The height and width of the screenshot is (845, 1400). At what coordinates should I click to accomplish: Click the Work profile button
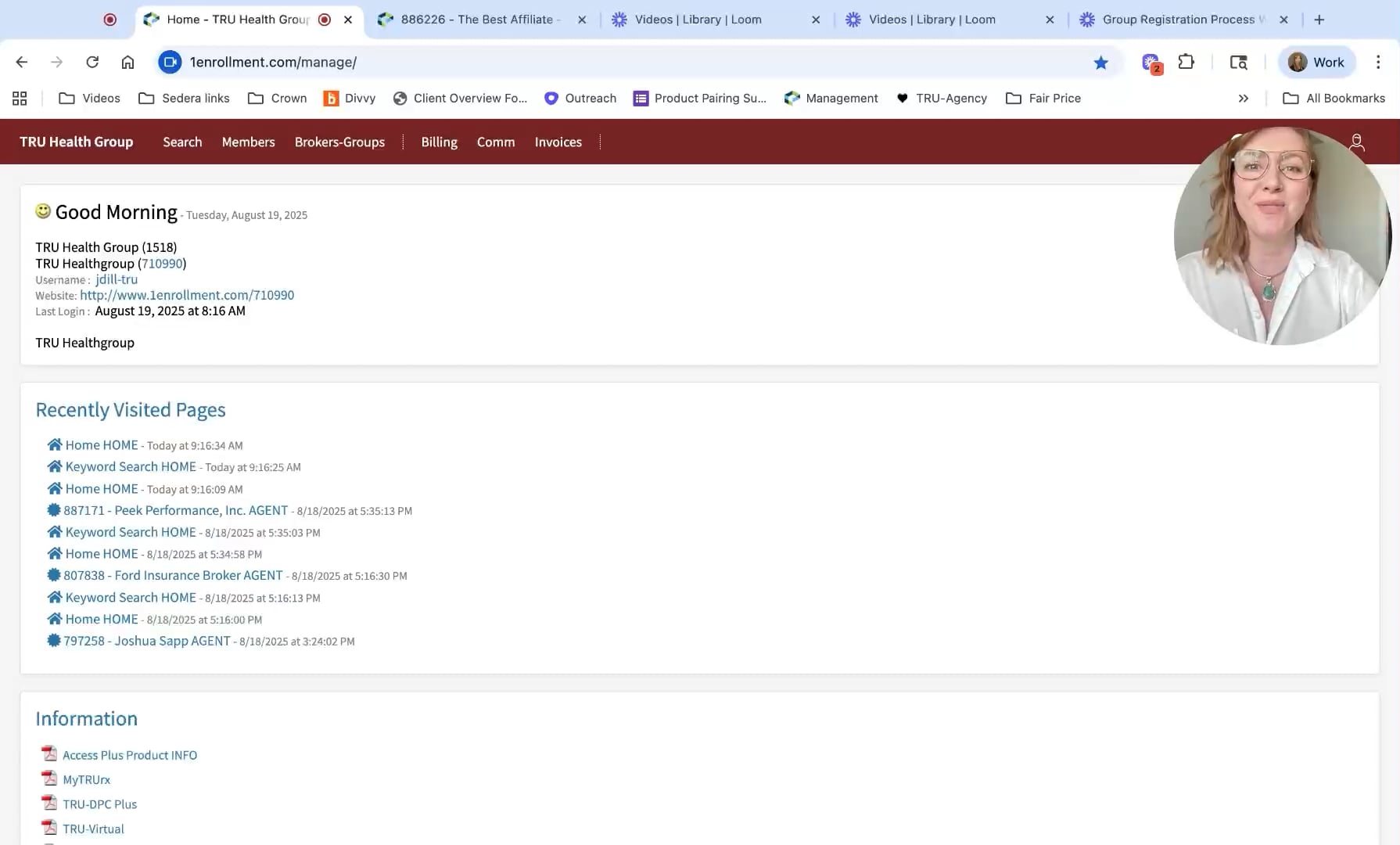(1316, 63)
